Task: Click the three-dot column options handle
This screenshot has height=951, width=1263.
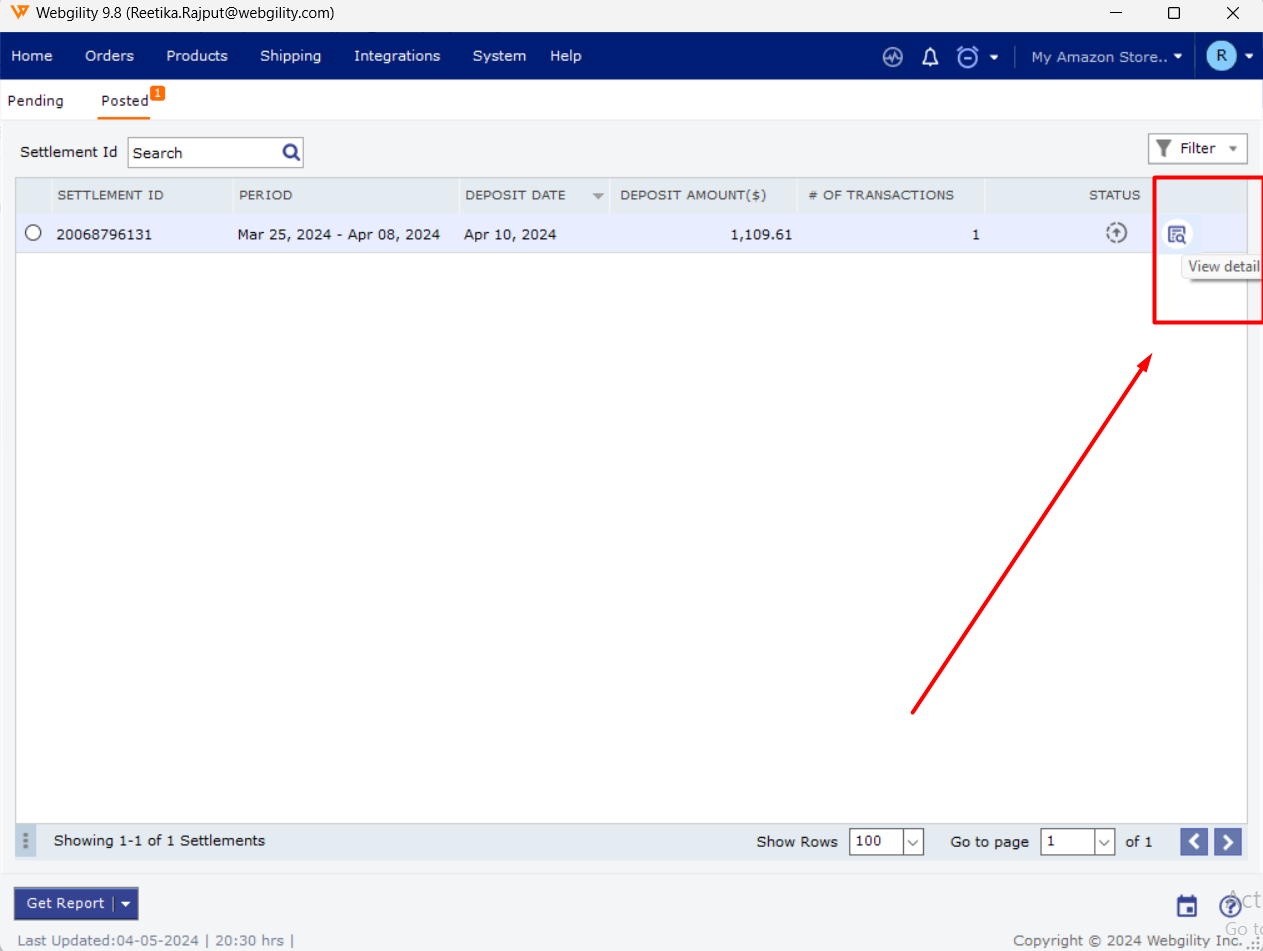Action: pyautogui.click(x=26, y=841)
